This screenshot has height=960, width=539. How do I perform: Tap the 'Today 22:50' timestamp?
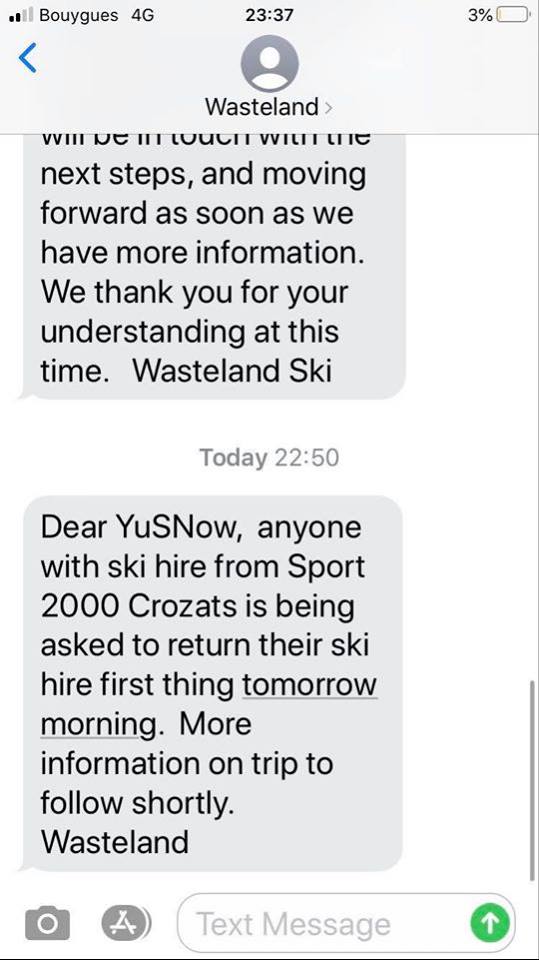(x=269, y=458)
